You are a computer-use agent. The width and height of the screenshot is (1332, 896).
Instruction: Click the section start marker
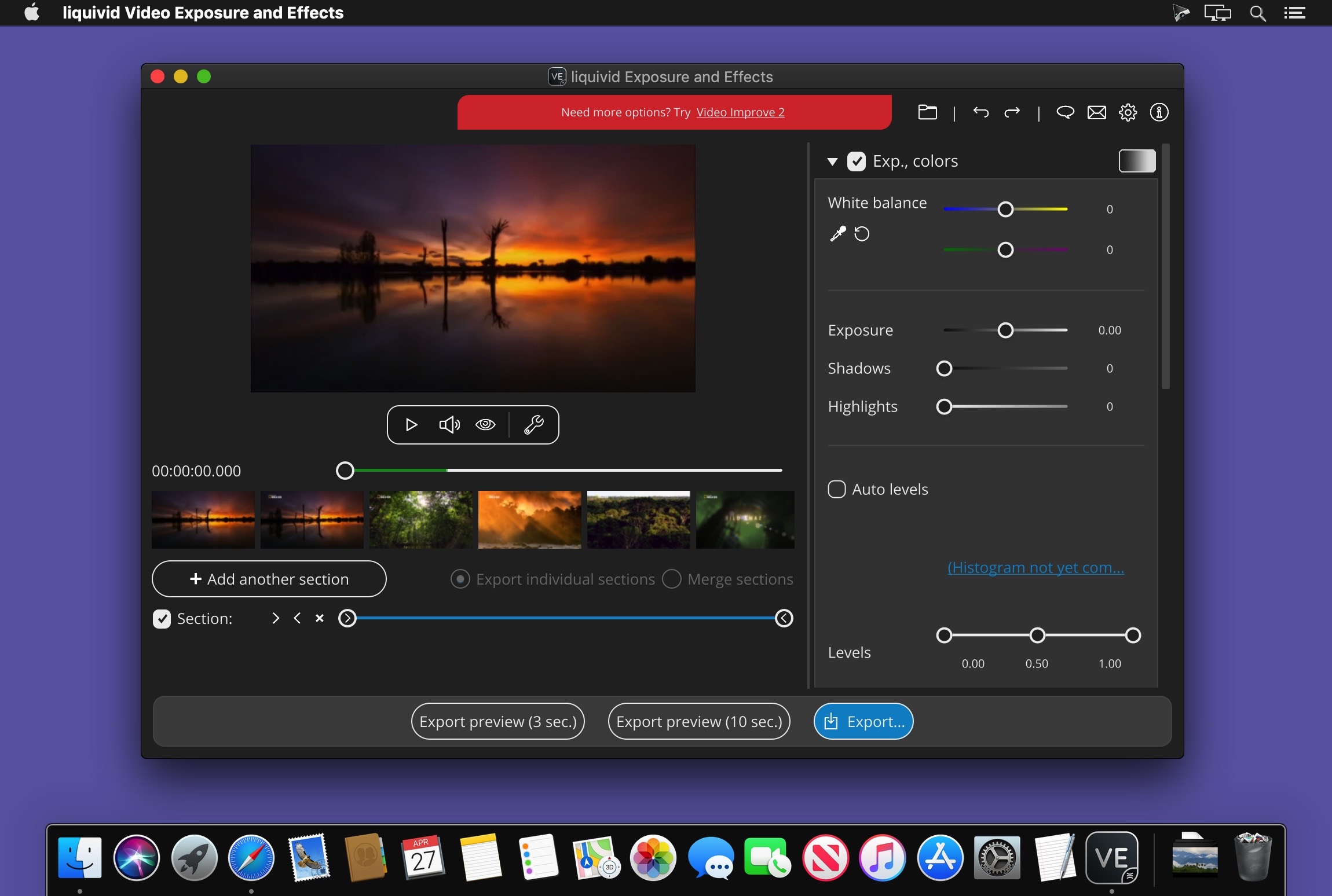click(x=347, y=618)
